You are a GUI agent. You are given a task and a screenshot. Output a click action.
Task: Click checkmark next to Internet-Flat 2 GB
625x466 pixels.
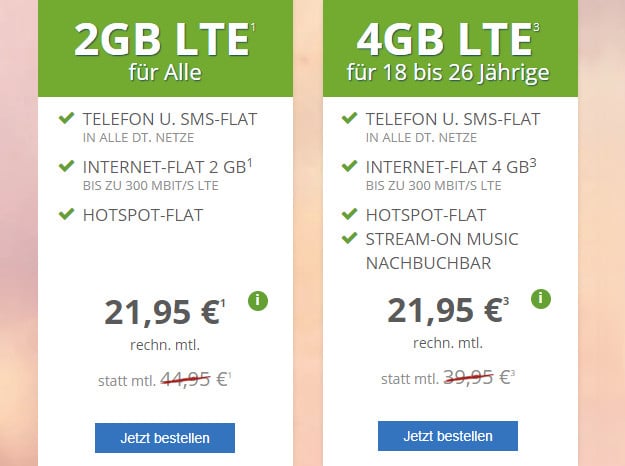point(66,166)
